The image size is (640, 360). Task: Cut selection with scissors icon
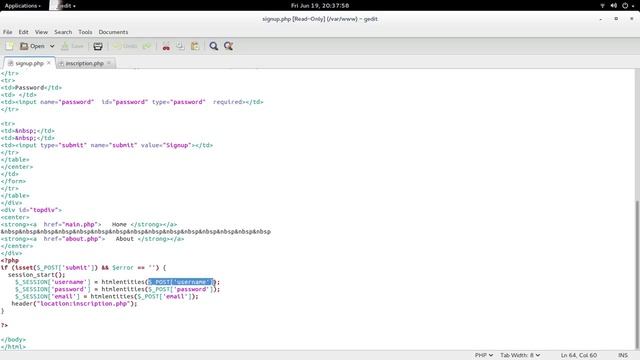(166, 46)
